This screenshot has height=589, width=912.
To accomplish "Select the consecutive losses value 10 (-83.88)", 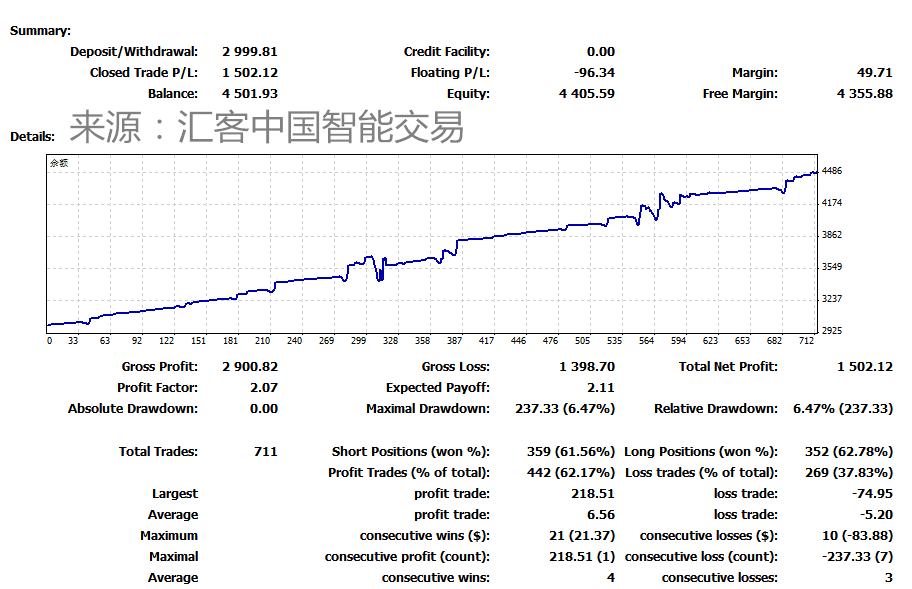I will click(x=857, y=536).
